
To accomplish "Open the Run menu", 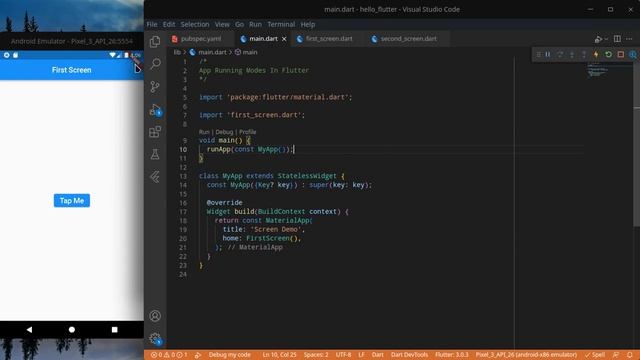I will (x=255, y=24).
